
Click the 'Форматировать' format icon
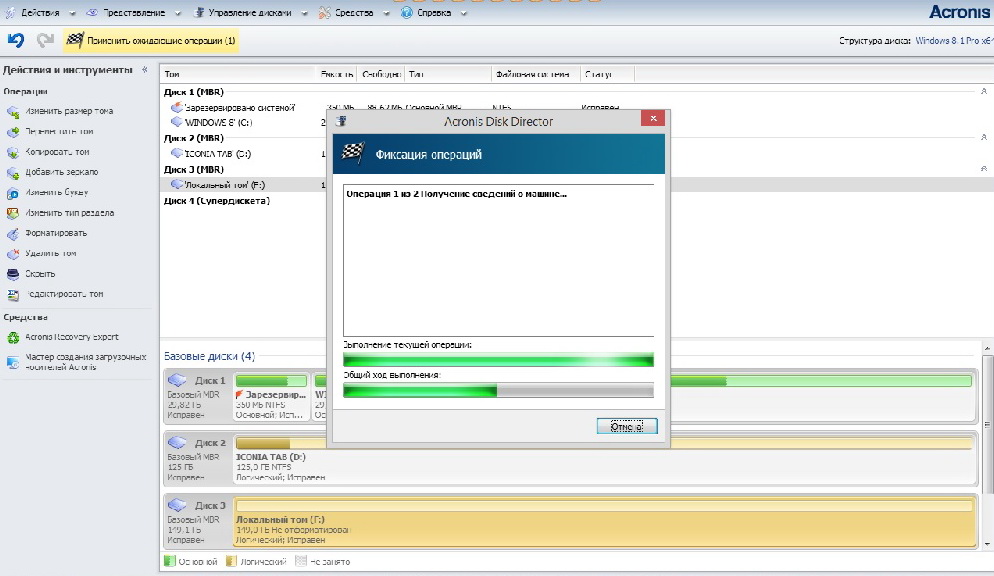[x=12, y=233]
